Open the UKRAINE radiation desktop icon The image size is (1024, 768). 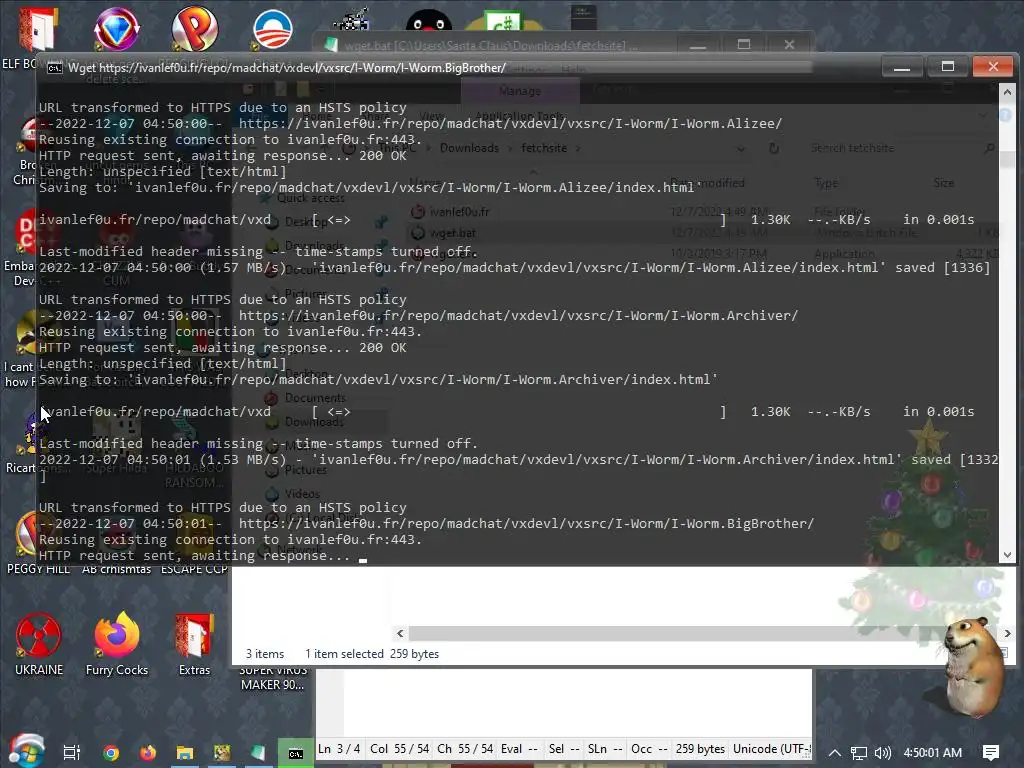point(39,644)
